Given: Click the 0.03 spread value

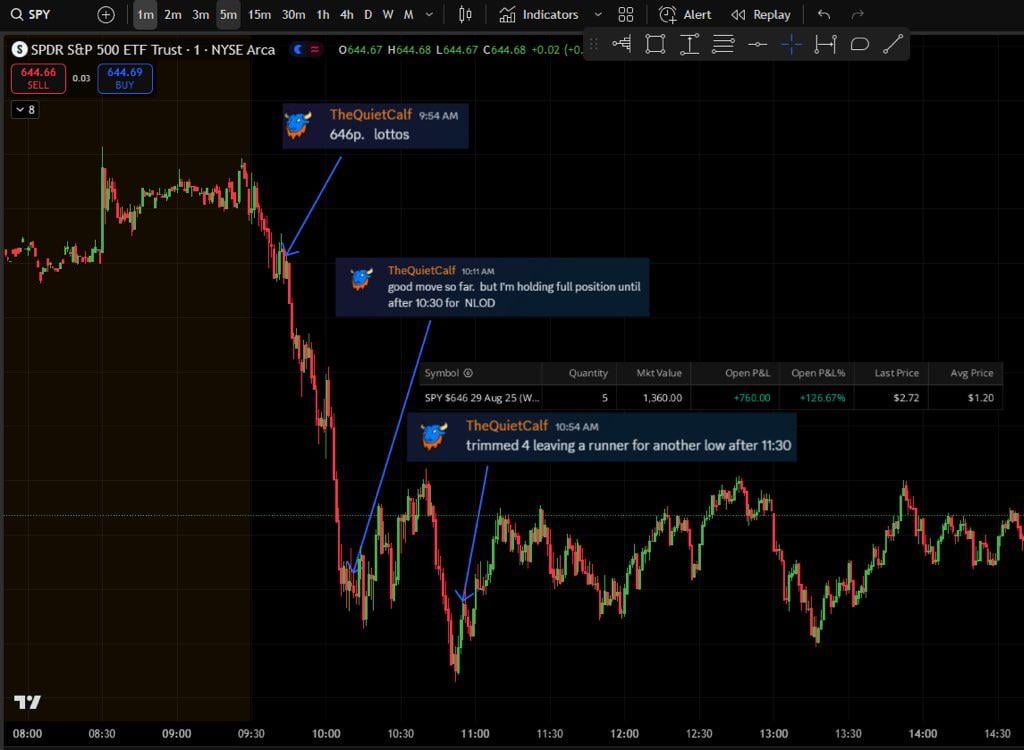Looking at the screenshot, I should pyautogui.click(x=82, y=78).
